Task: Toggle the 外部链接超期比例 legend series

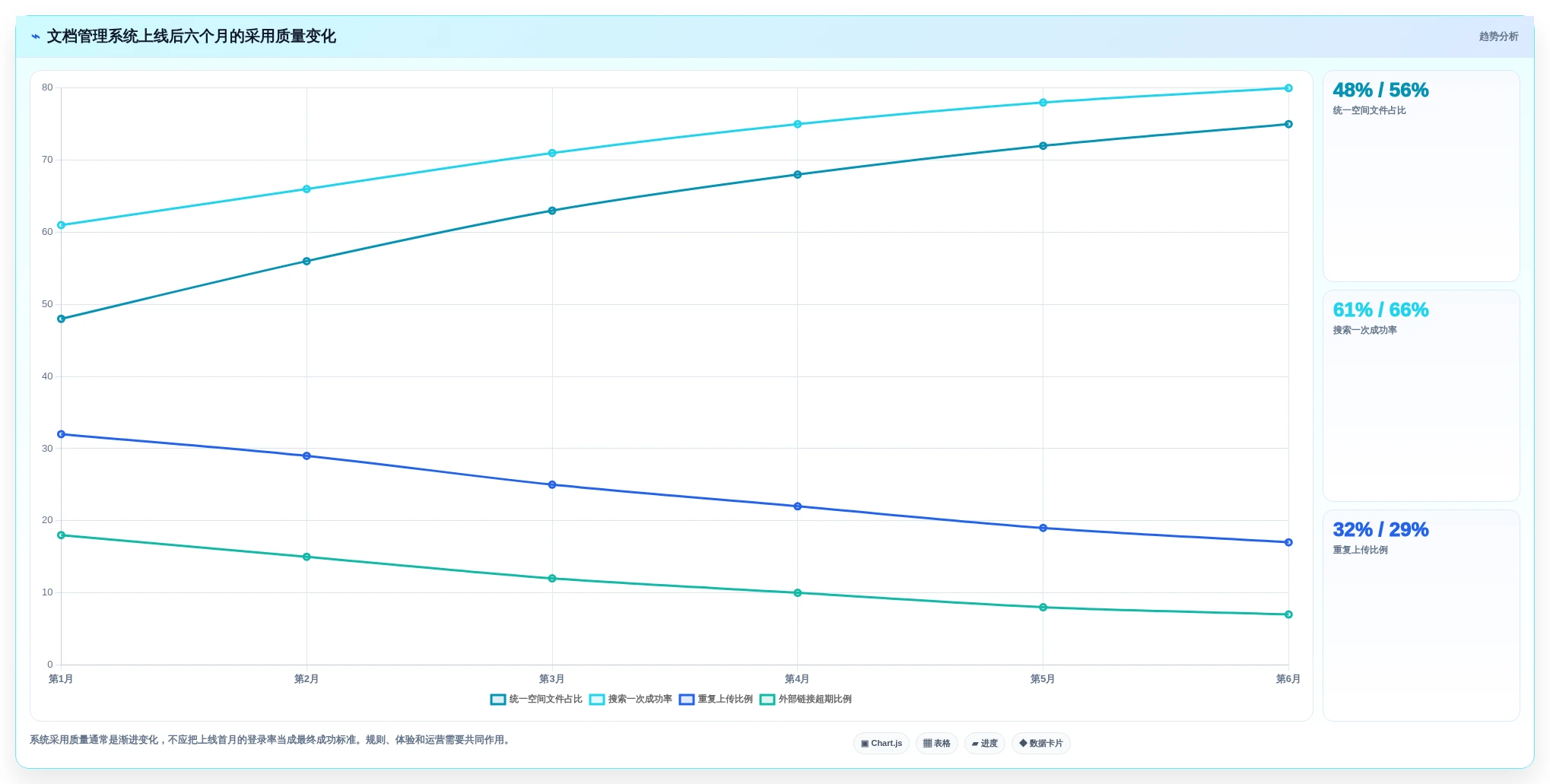Action: point(805,700)
